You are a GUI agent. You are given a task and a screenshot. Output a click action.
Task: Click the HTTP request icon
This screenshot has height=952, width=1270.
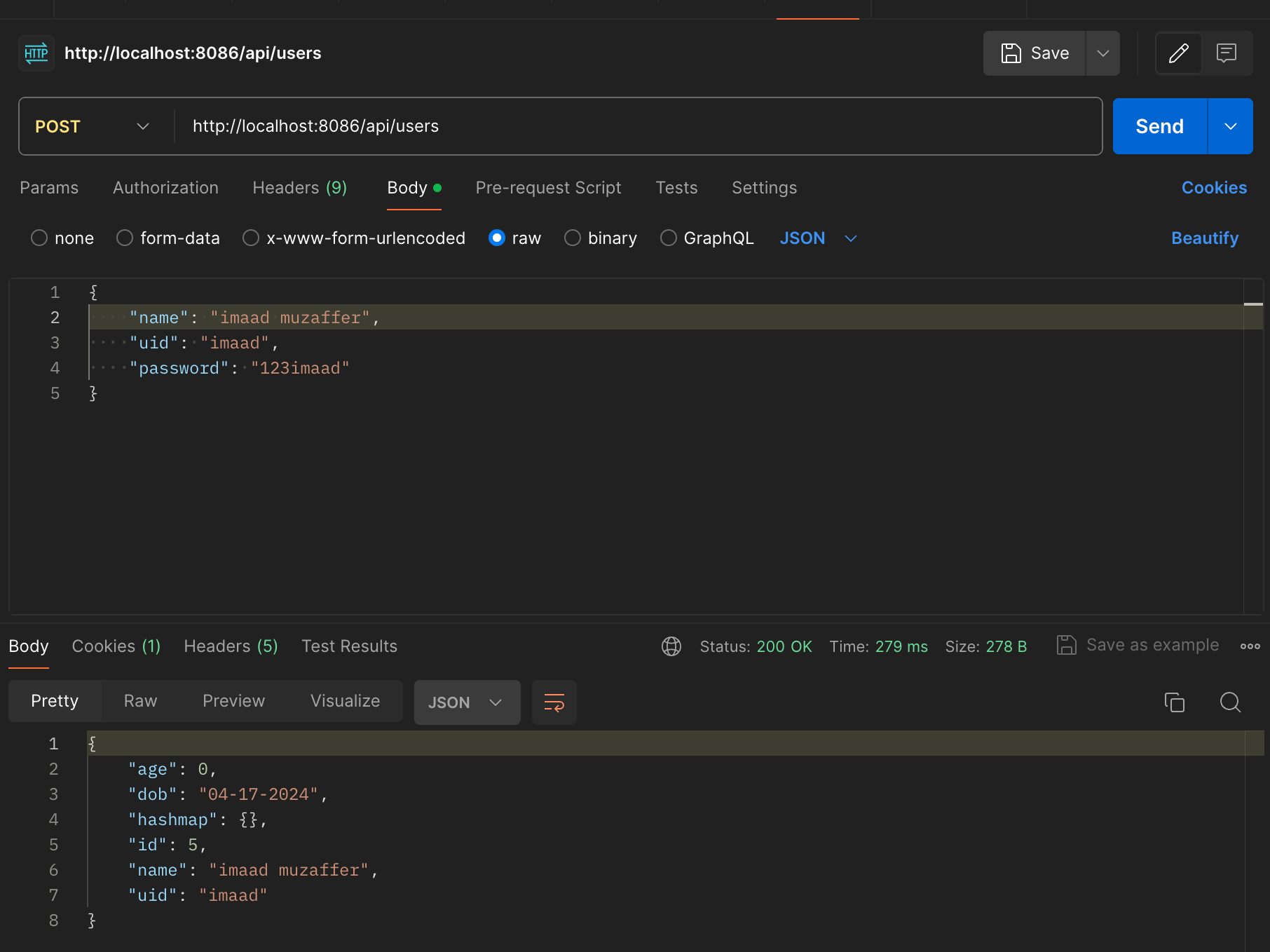coord(36,53)
